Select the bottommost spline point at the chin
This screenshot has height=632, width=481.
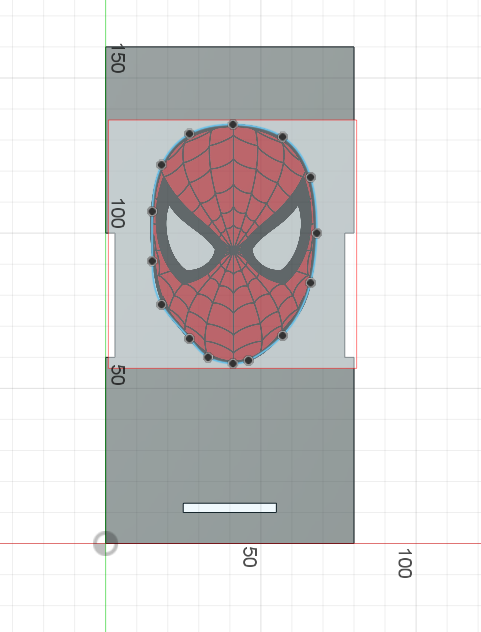(233, 364)
